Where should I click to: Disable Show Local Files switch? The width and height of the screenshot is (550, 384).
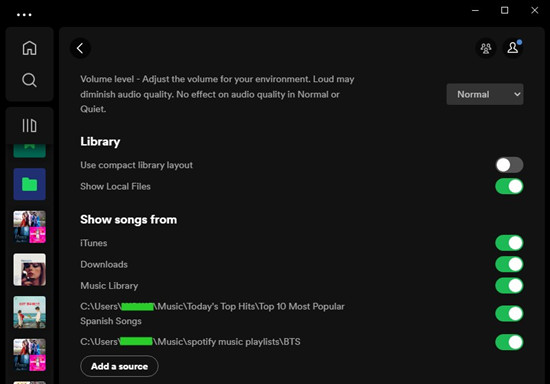tap(509, 186)
